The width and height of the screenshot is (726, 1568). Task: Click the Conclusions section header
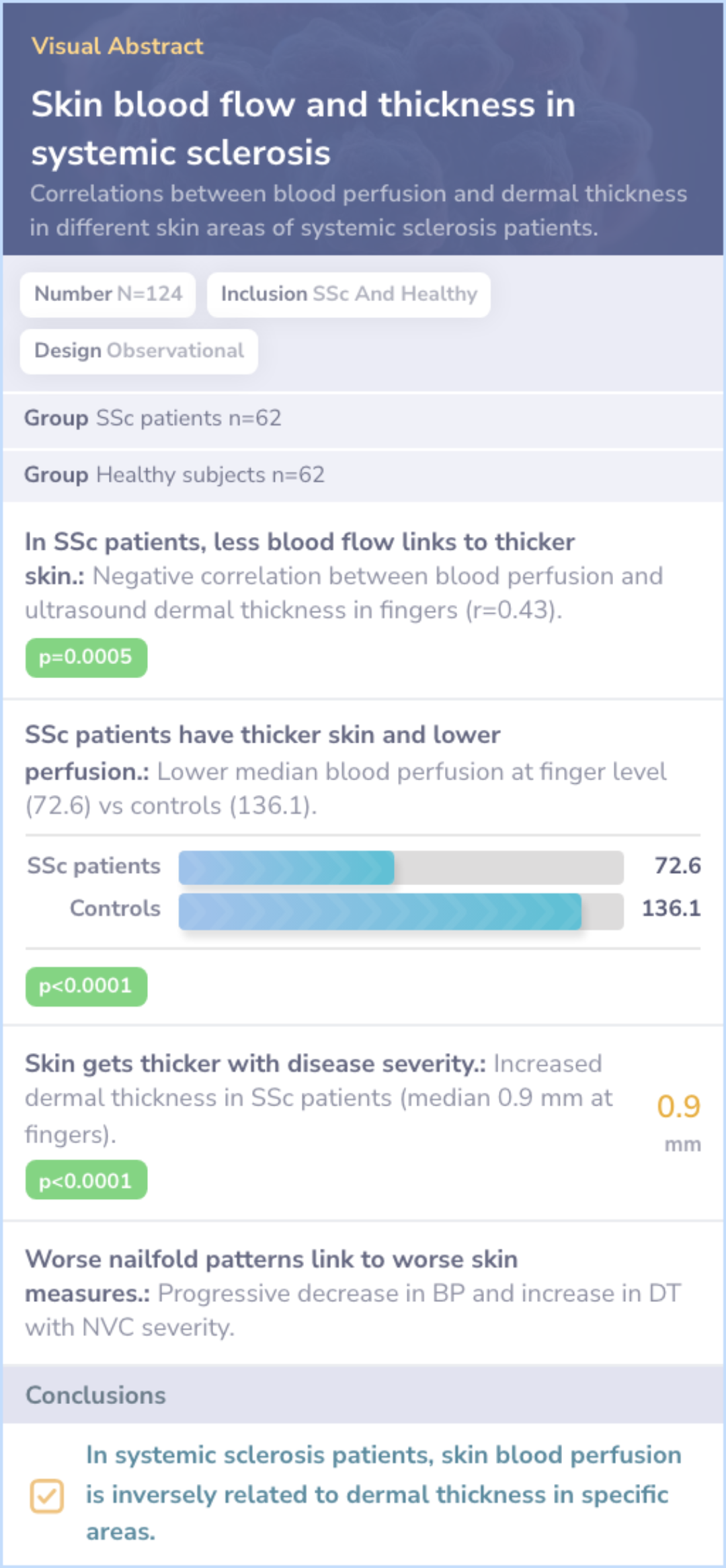pyautogui.click(x=95, y=1395)
